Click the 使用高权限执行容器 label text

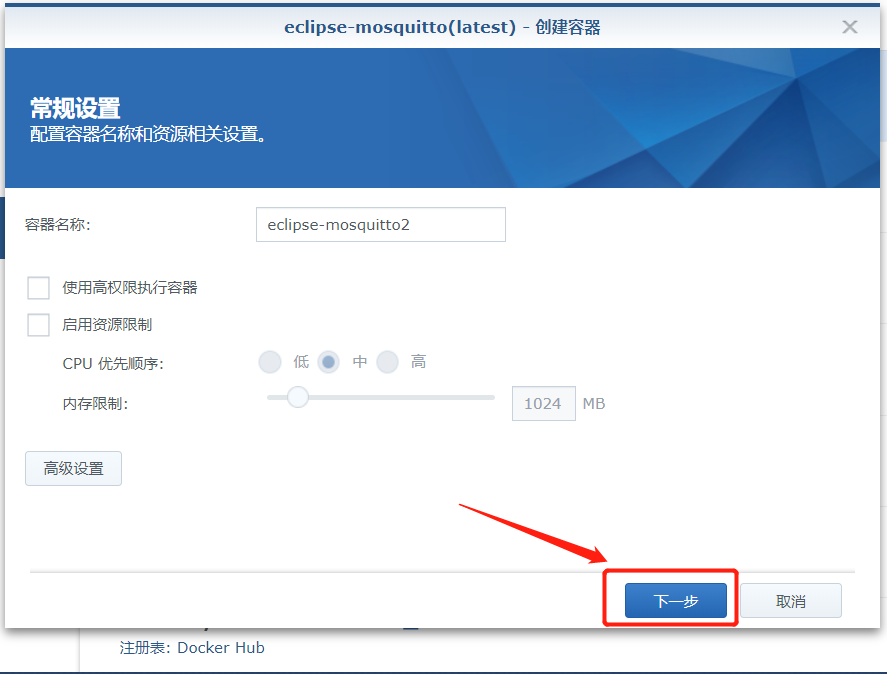(130, 287)
